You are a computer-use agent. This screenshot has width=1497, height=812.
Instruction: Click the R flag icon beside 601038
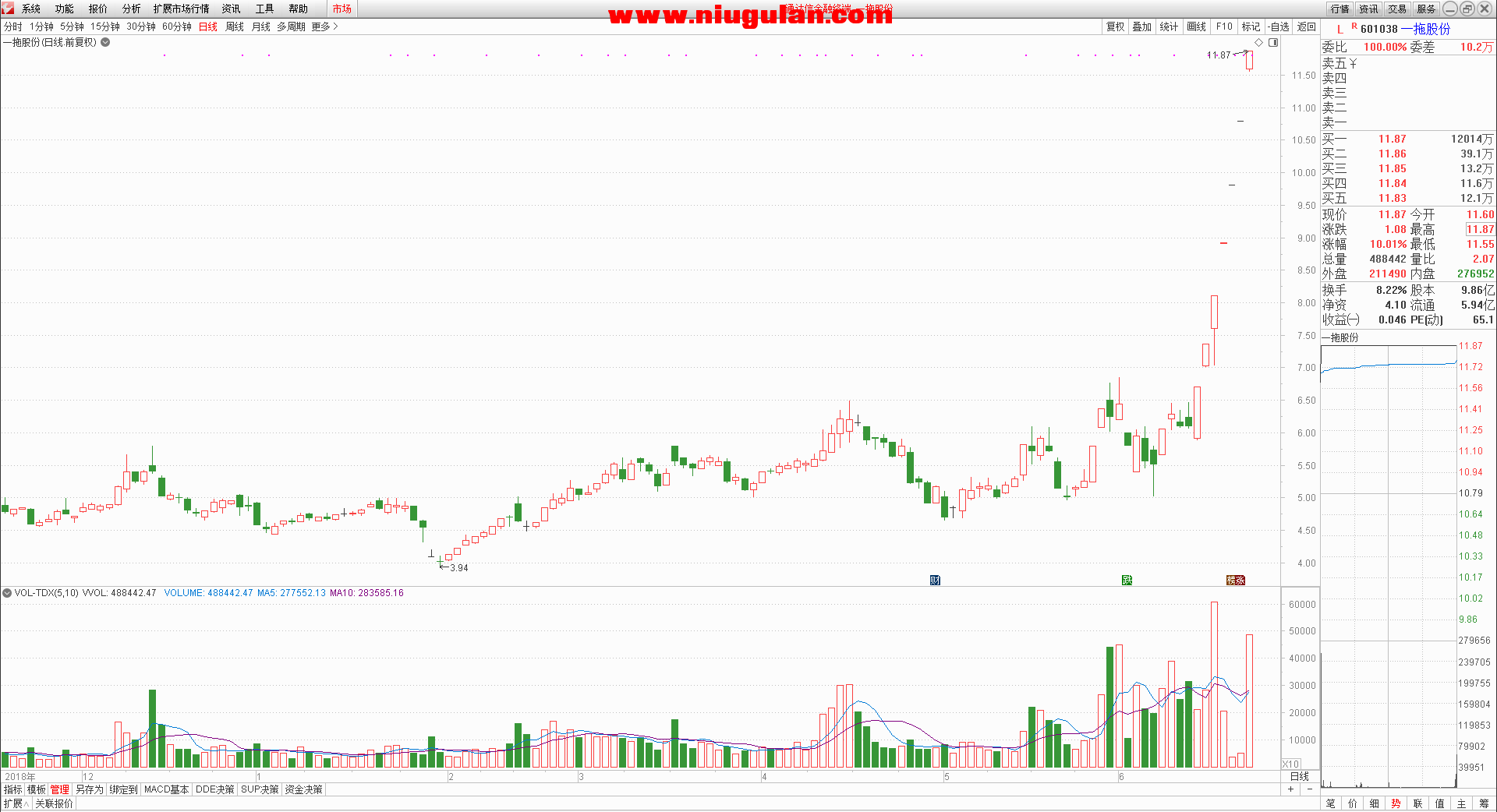coord(1355,26)
